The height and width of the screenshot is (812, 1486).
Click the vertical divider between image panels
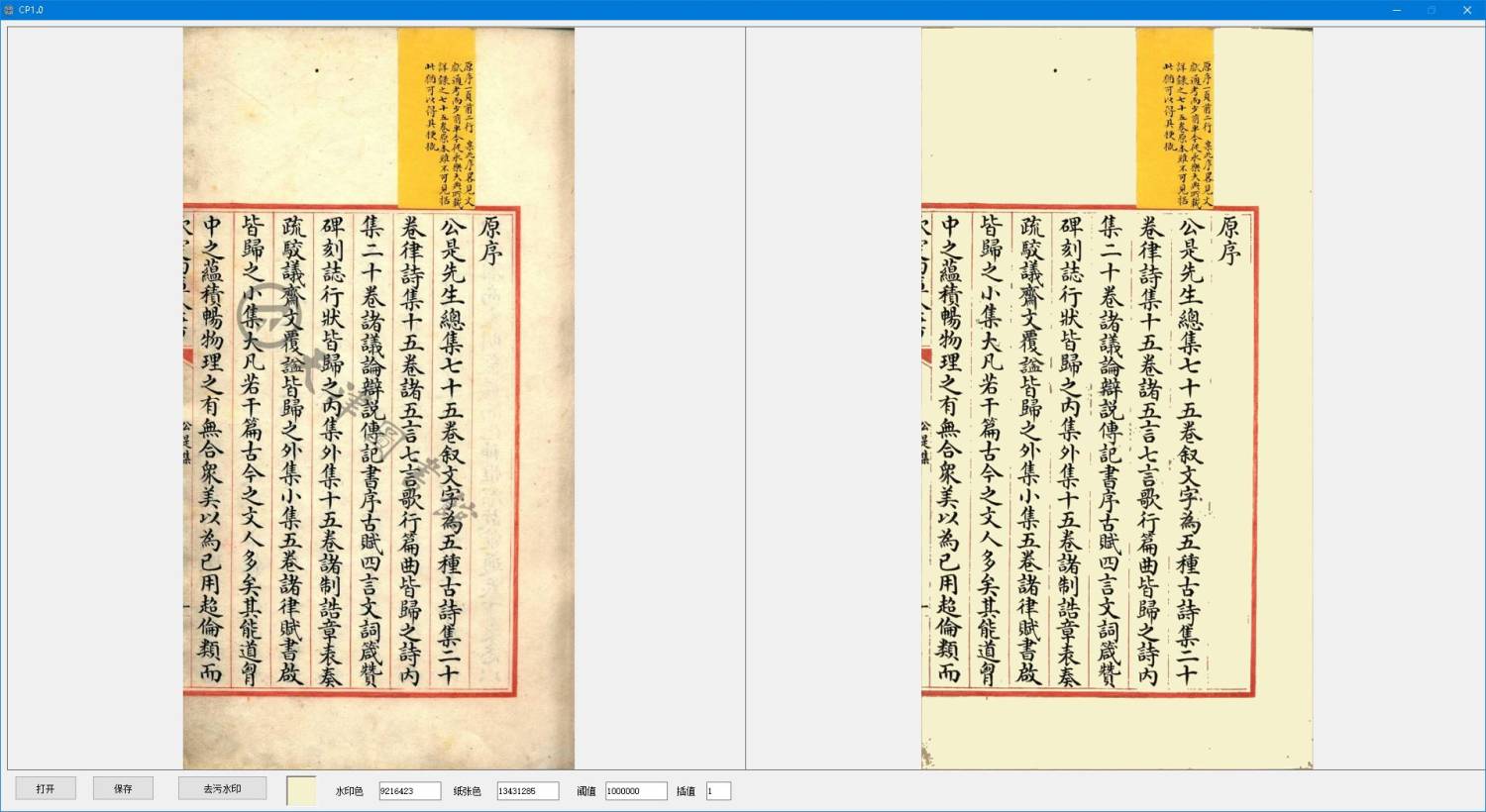pos(745,396)
